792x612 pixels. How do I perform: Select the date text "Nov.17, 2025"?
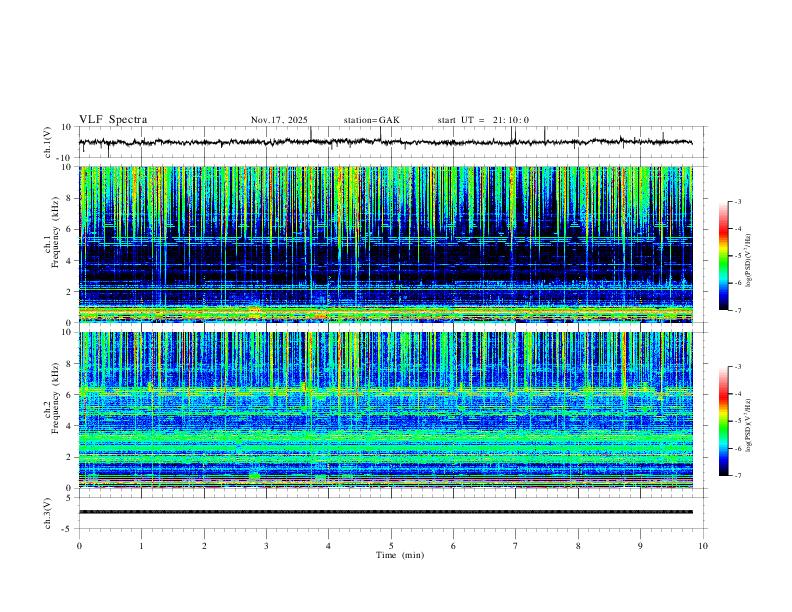pos(279,120)
